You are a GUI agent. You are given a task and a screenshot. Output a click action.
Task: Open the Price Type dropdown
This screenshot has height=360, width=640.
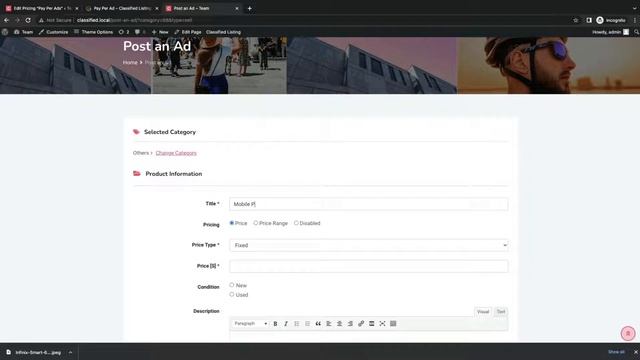pyautogui.click(x=369, y=245)
